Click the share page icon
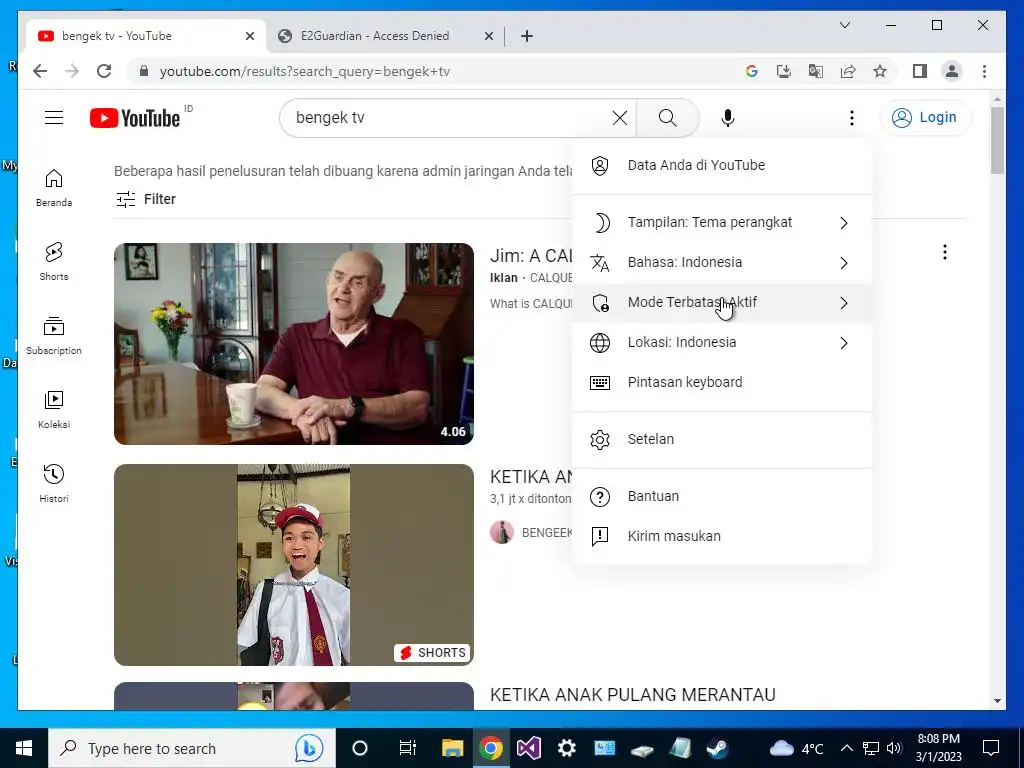 point(848,71)
